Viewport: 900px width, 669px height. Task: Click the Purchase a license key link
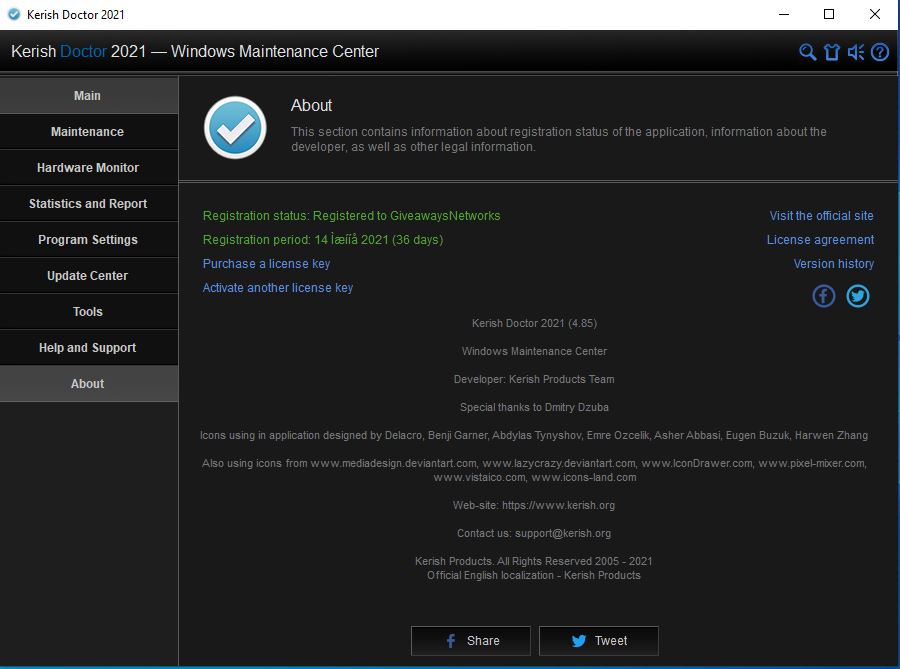(266, 264)
